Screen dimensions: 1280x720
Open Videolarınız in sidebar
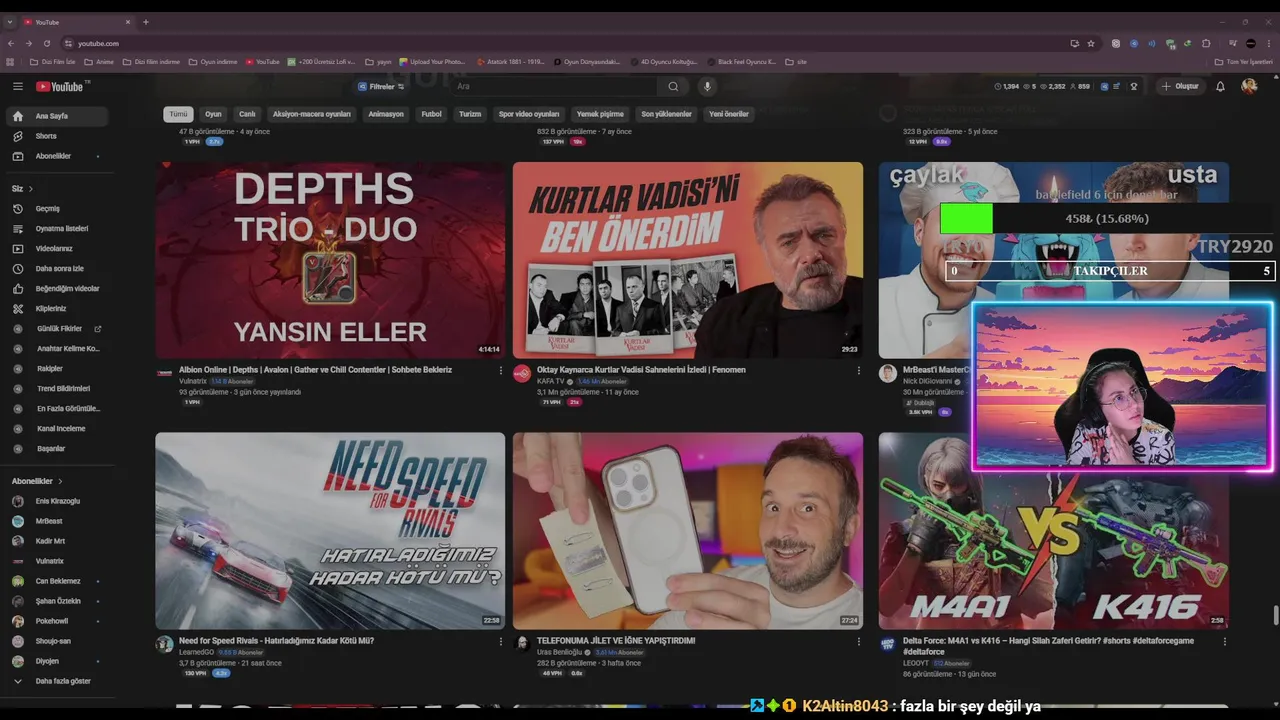55,249
